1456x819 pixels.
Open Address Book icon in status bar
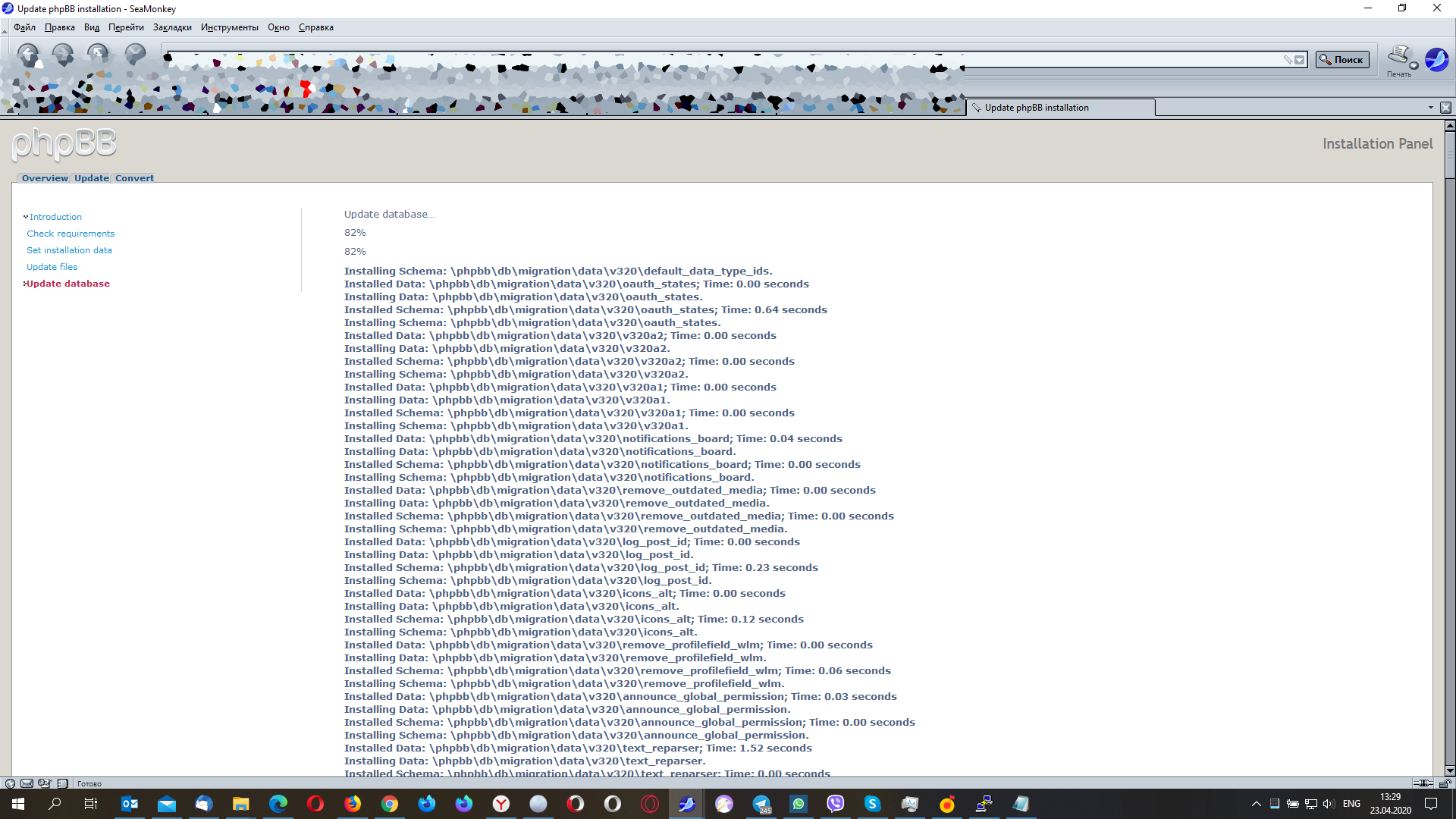[x=62, y=783]
